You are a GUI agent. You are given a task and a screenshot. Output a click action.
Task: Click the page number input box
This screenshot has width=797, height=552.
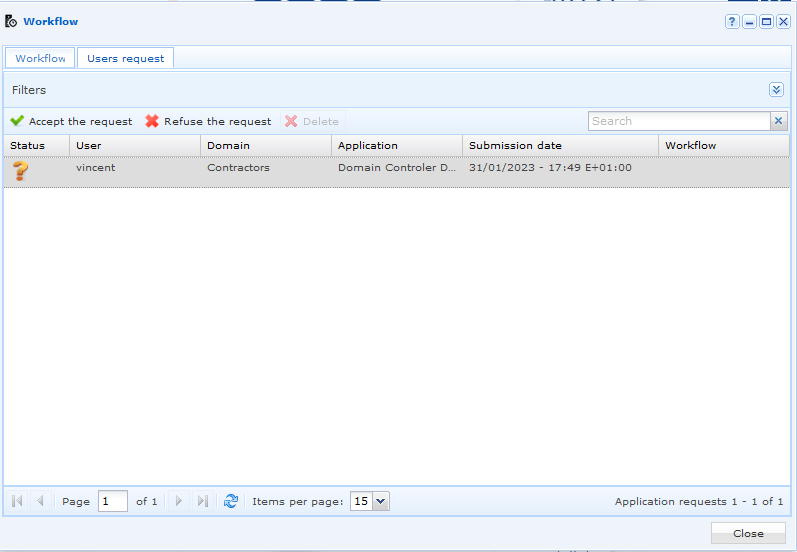(112, 501)
